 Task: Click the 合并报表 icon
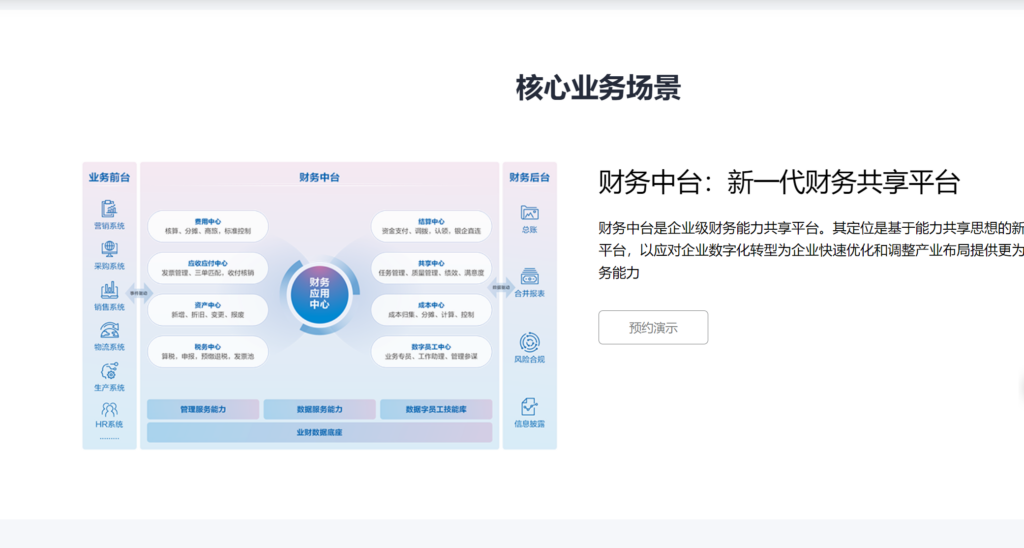pyautogui.click(x=529, y=277)
